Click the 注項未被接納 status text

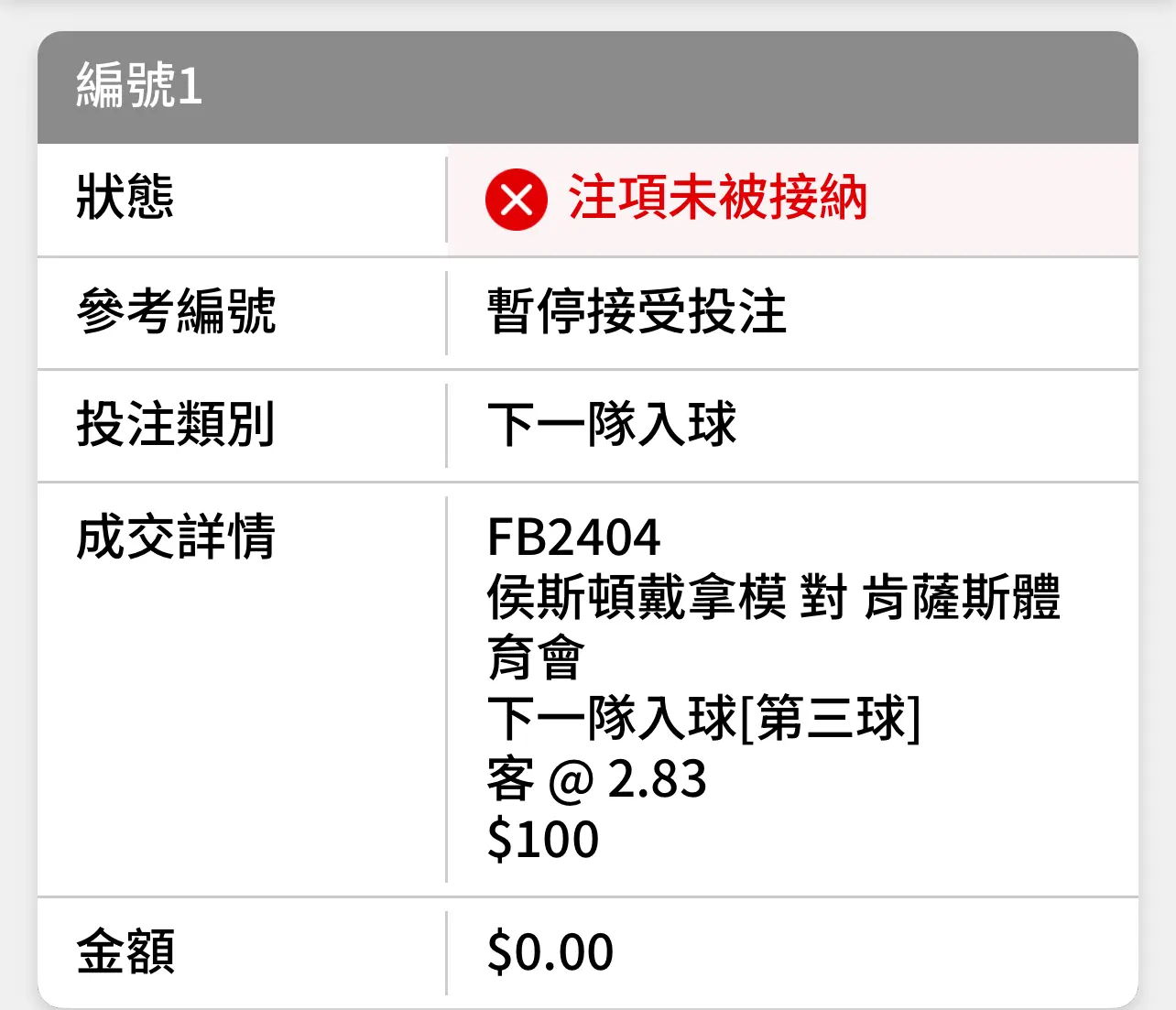717,198
